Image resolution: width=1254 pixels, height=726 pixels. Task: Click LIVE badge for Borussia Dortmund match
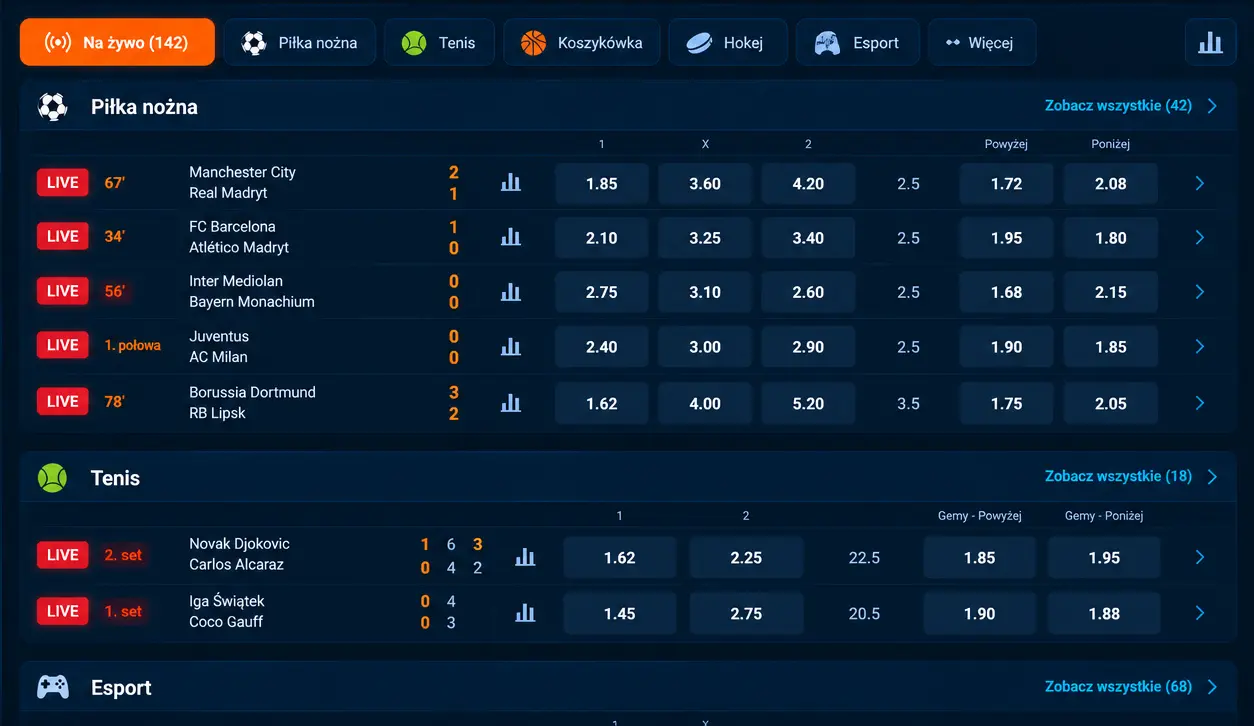pos(63,402)
